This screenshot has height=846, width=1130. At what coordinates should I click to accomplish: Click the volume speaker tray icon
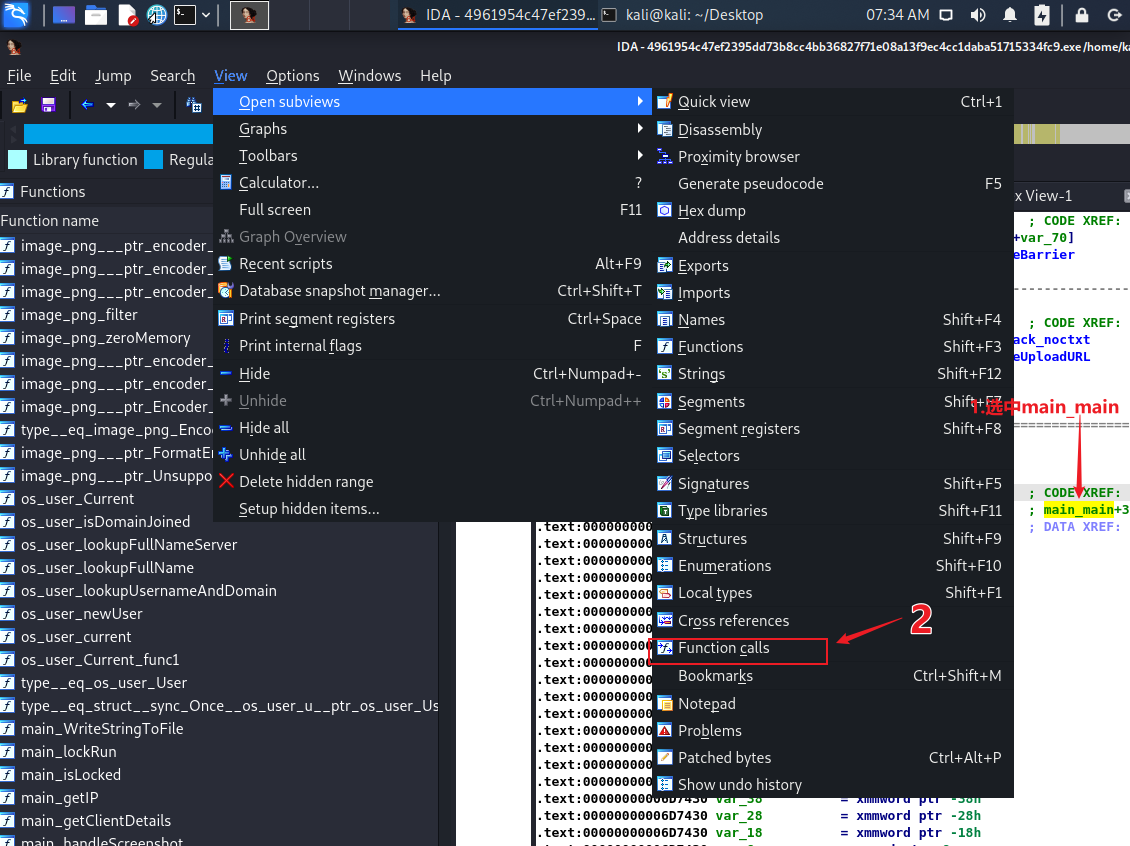[x=978, y=15]
